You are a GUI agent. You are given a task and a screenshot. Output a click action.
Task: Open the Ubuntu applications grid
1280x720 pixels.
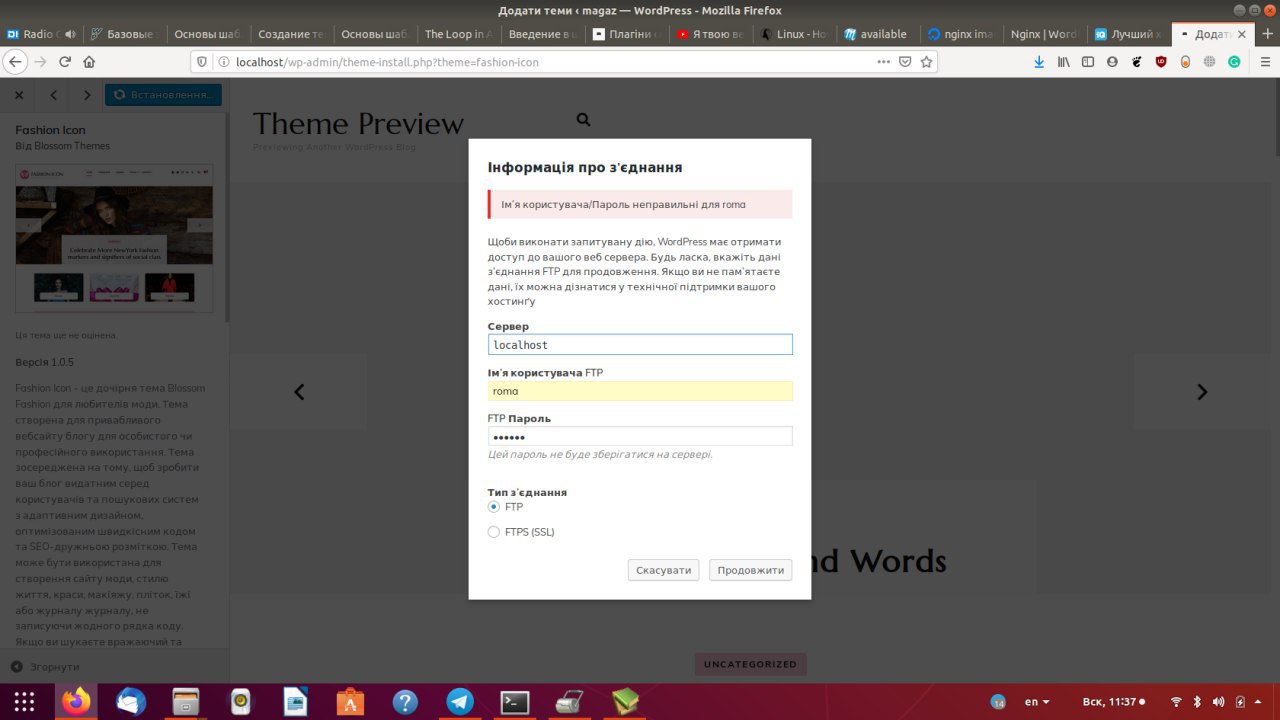pos(25,702)
